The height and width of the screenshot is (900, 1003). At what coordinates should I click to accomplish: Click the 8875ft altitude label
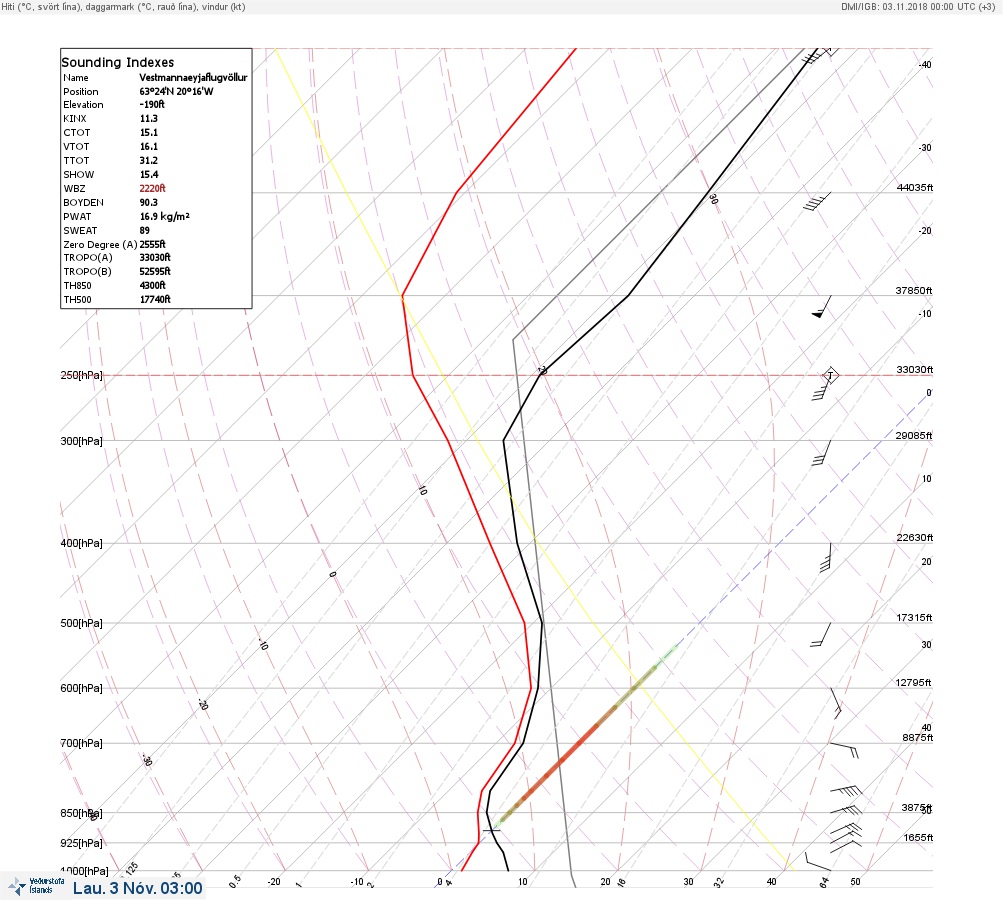(x=918, y=738)
